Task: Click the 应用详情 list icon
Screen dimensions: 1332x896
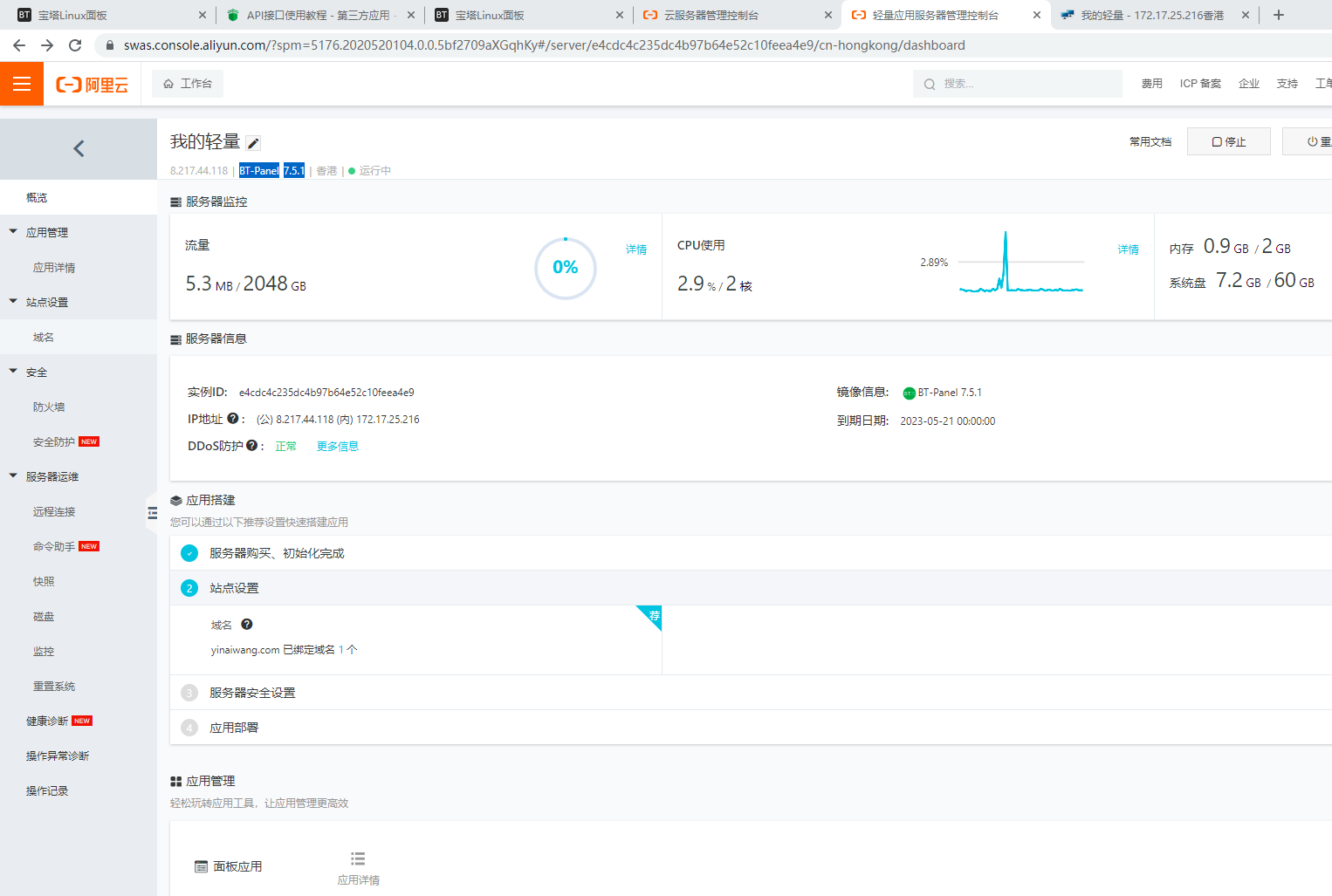Action: coord(358,859)
